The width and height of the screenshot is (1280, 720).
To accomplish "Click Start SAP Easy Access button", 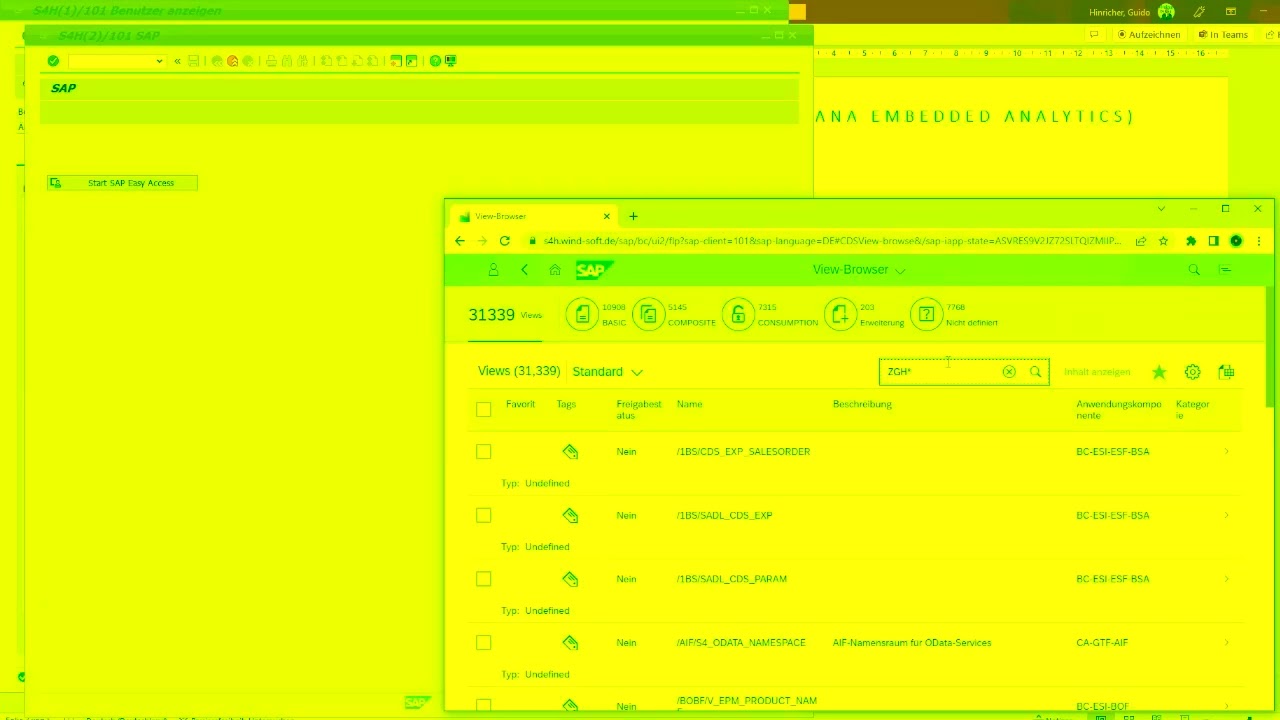I will [122, 183].
